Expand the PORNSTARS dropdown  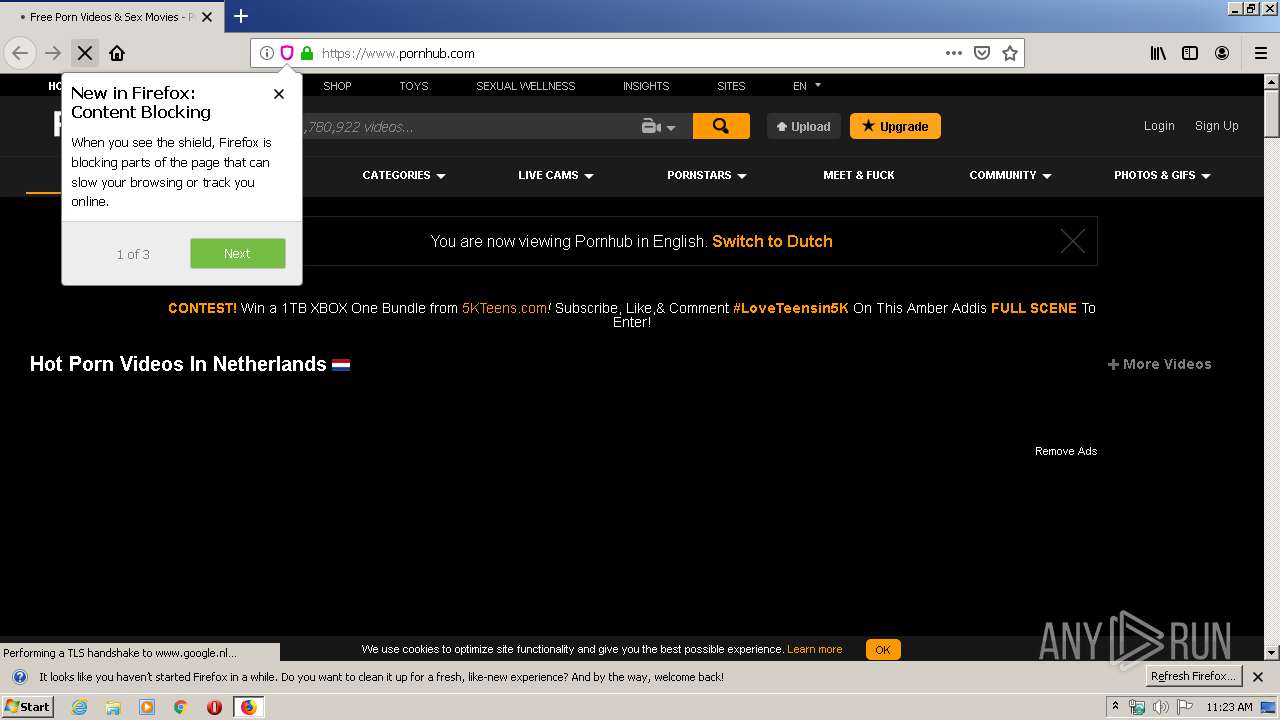coord(707,175)
